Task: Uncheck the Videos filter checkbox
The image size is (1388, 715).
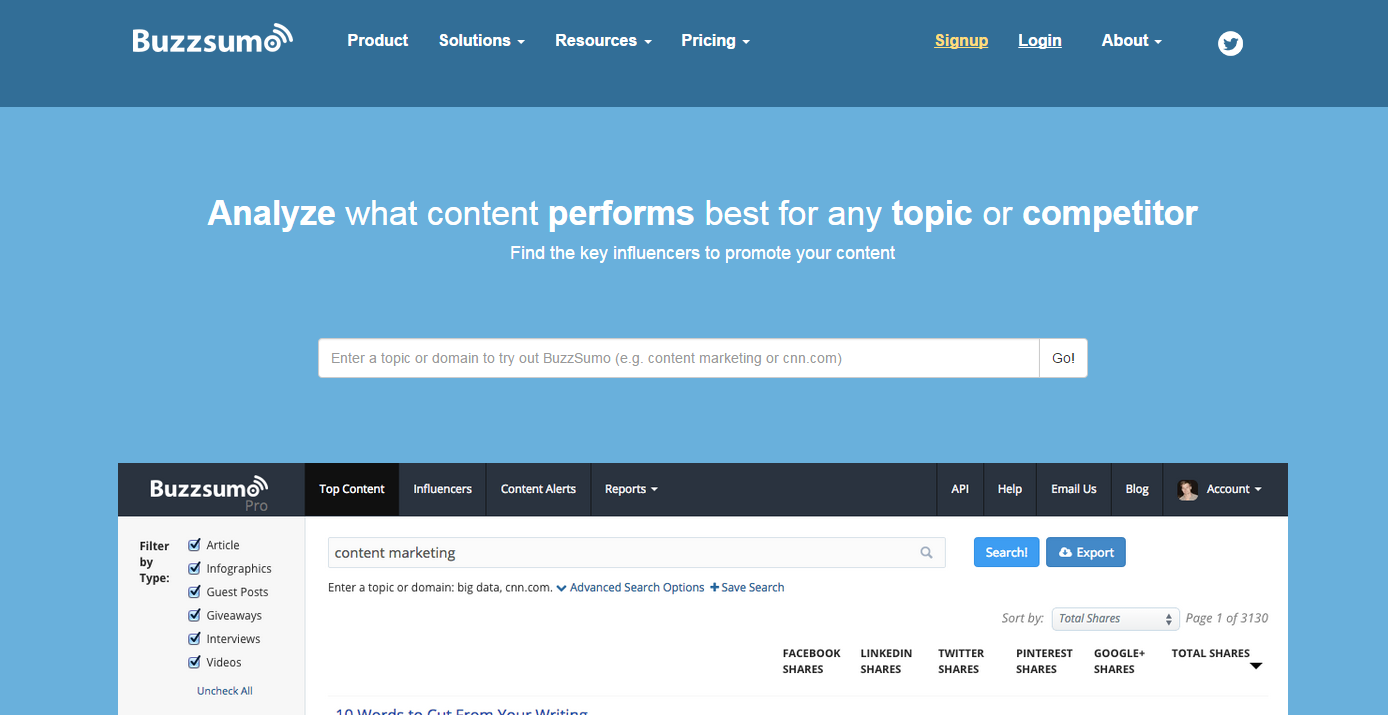Action: (195, 662)
